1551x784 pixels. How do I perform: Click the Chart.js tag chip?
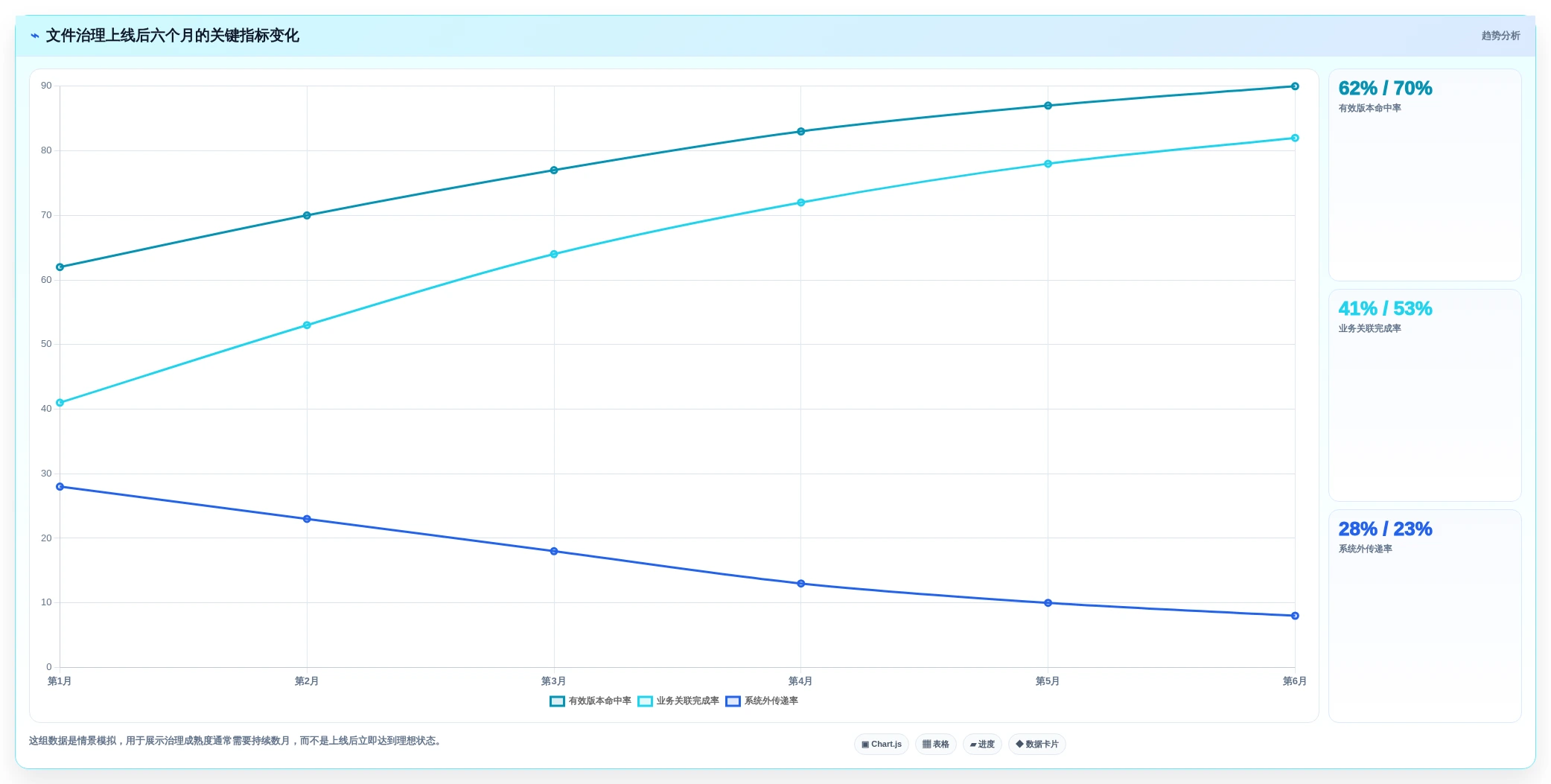882,744
